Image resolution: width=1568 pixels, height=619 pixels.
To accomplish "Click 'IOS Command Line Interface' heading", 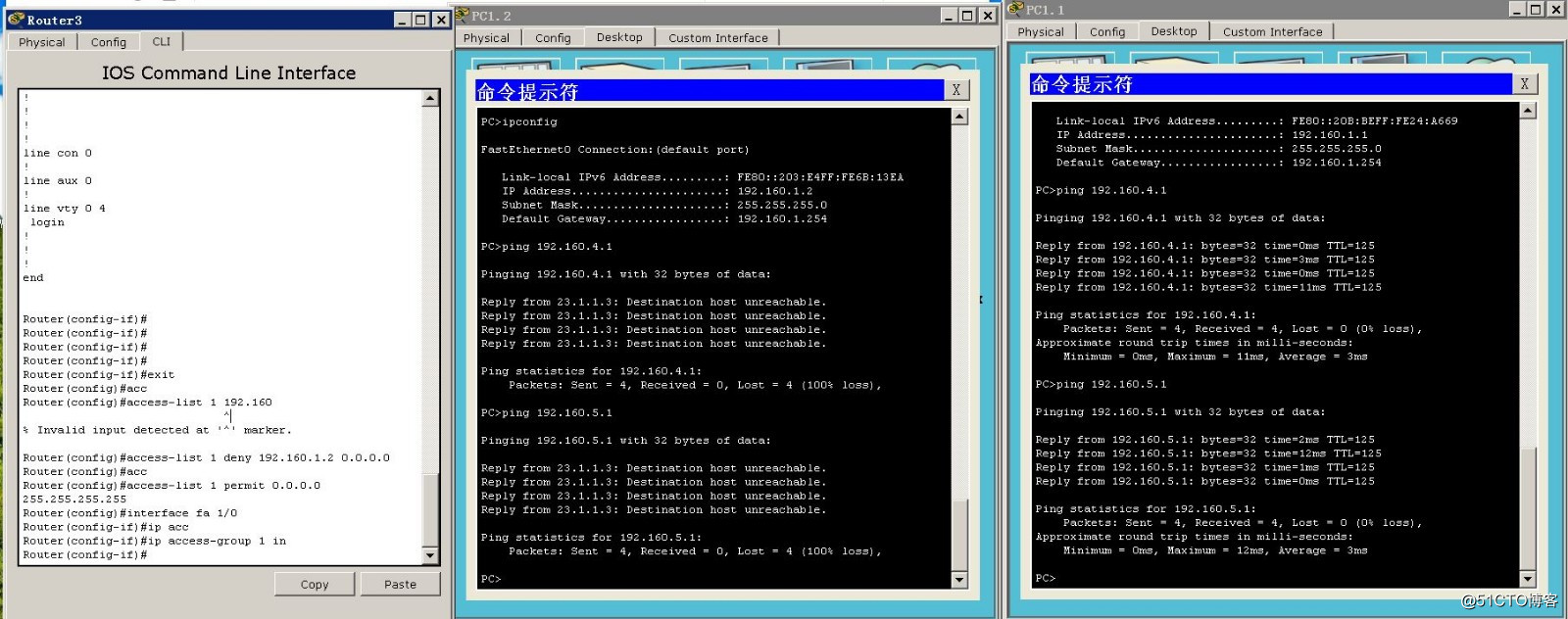I will point(229,73).
